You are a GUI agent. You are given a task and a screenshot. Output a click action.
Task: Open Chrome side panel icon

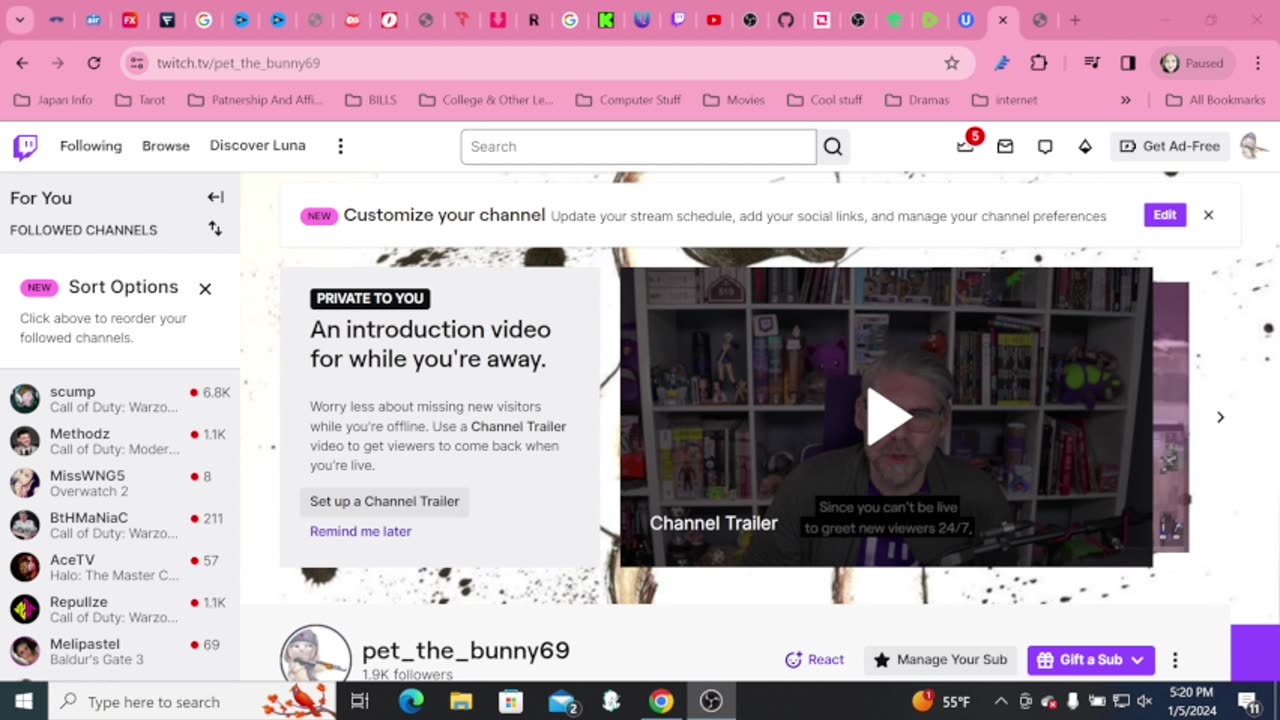pos(1128,63)
